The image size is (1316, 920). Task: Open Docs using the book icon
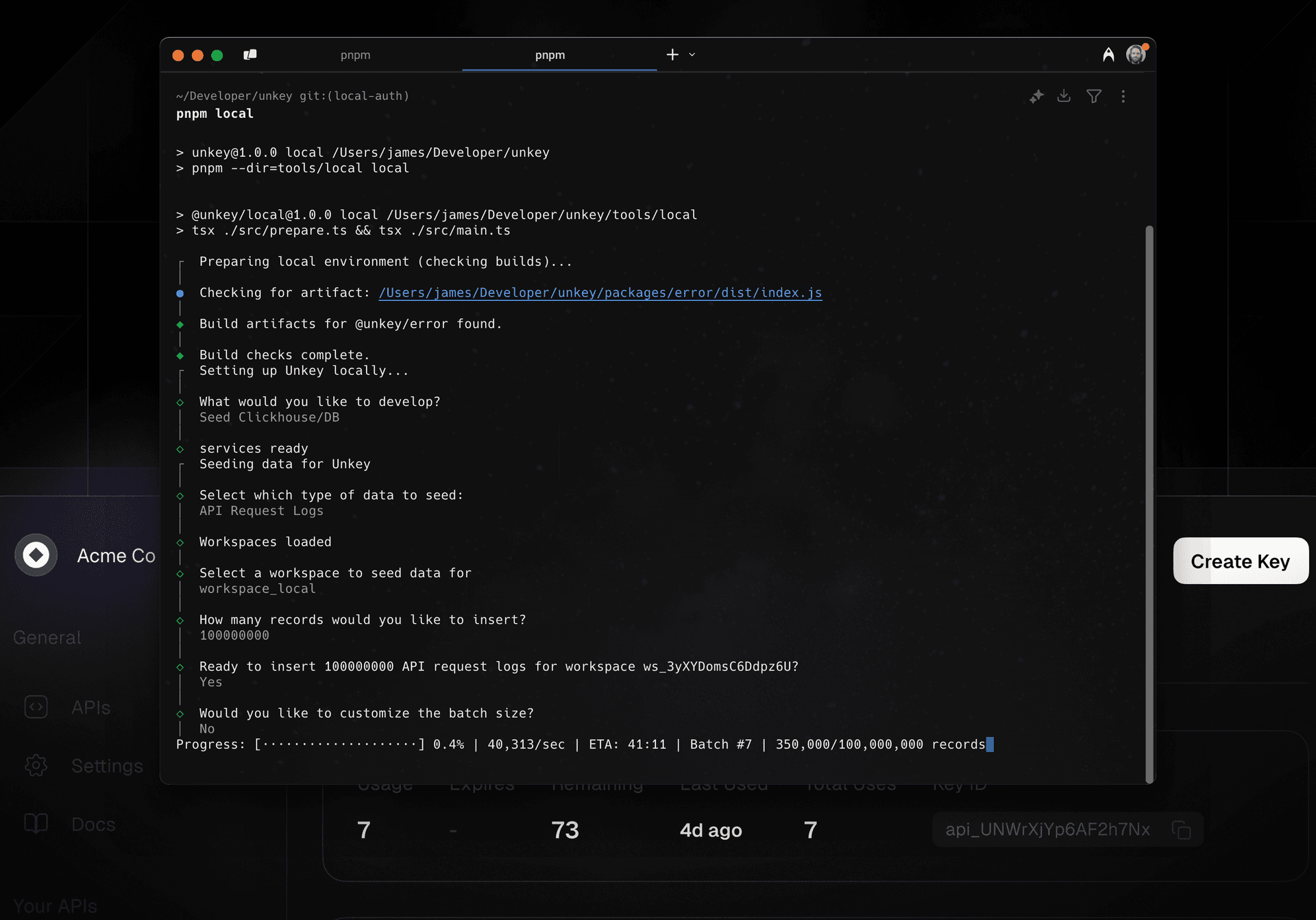pyautogui.click(x=36, y=823)
